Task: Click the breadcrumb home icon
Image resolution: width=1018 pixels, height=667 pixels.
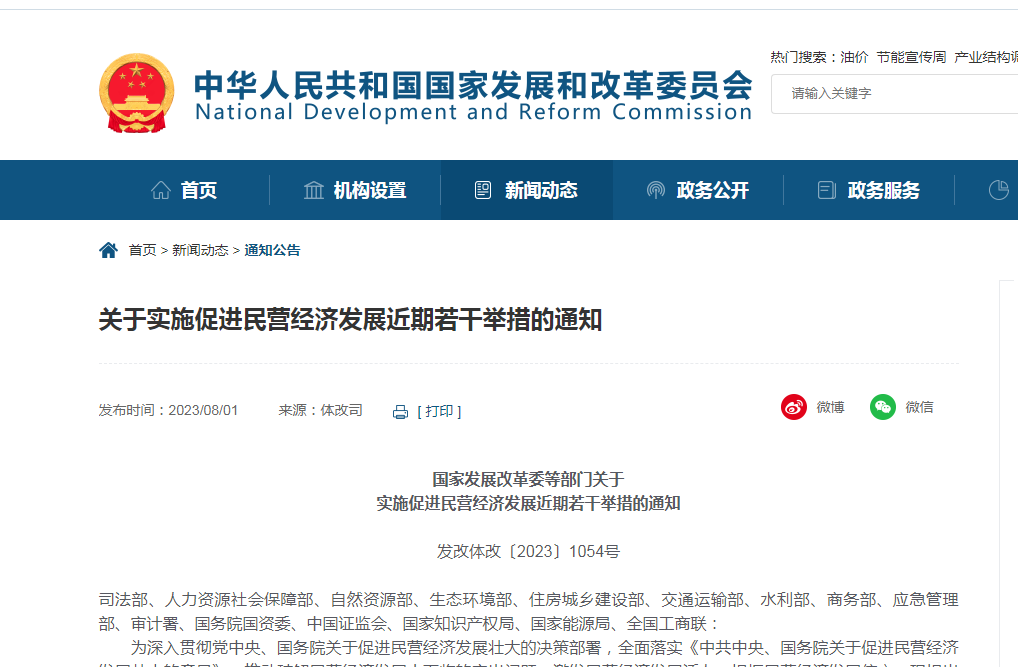Action: point(108,250)
